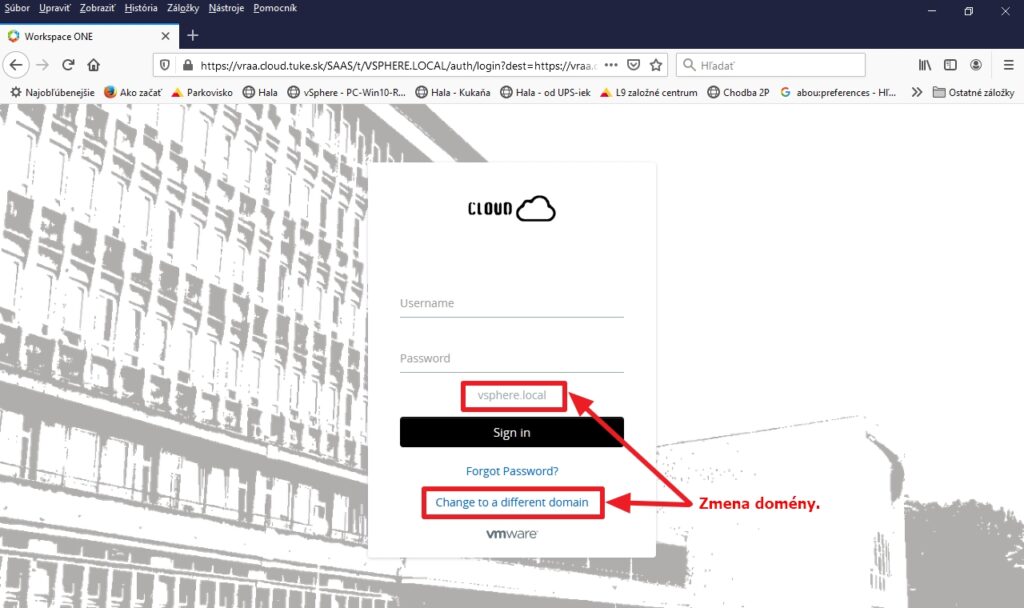Reload the current page
1024x608 pixels.
(x=68, y=65)
